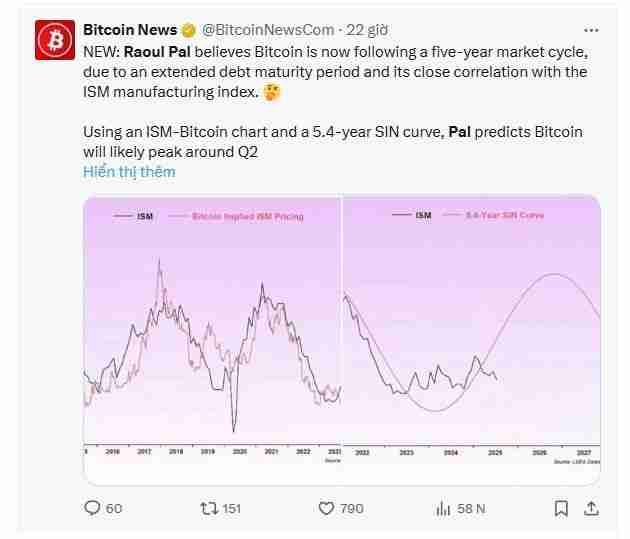Open the view analytics bar chart icon
The image size is (630, 539).
click(x=442, y=508)
